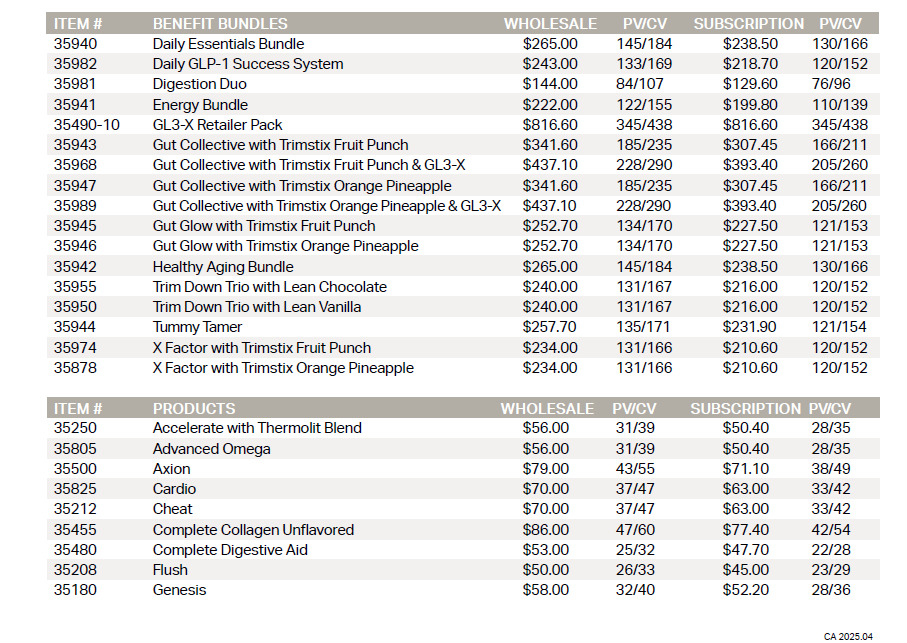
Task: Select Complete Collagen Unflavored
Action: pyautogui.click(x=253, y=530)
